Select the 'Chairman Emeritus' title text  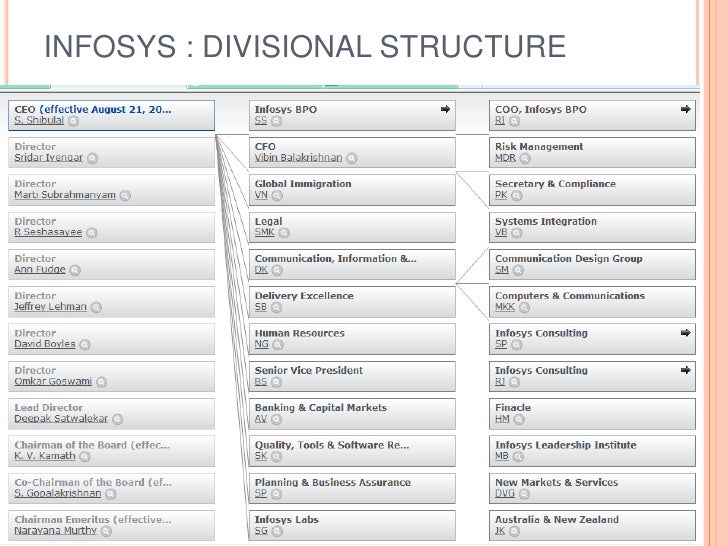pos(62,520)
